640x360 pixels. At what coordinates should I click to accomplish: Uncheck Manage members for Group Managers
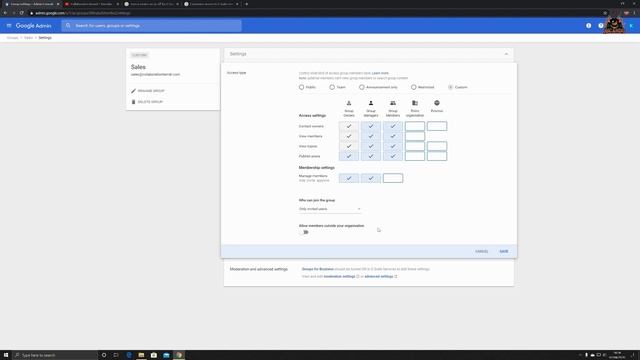tap(371, 178)
